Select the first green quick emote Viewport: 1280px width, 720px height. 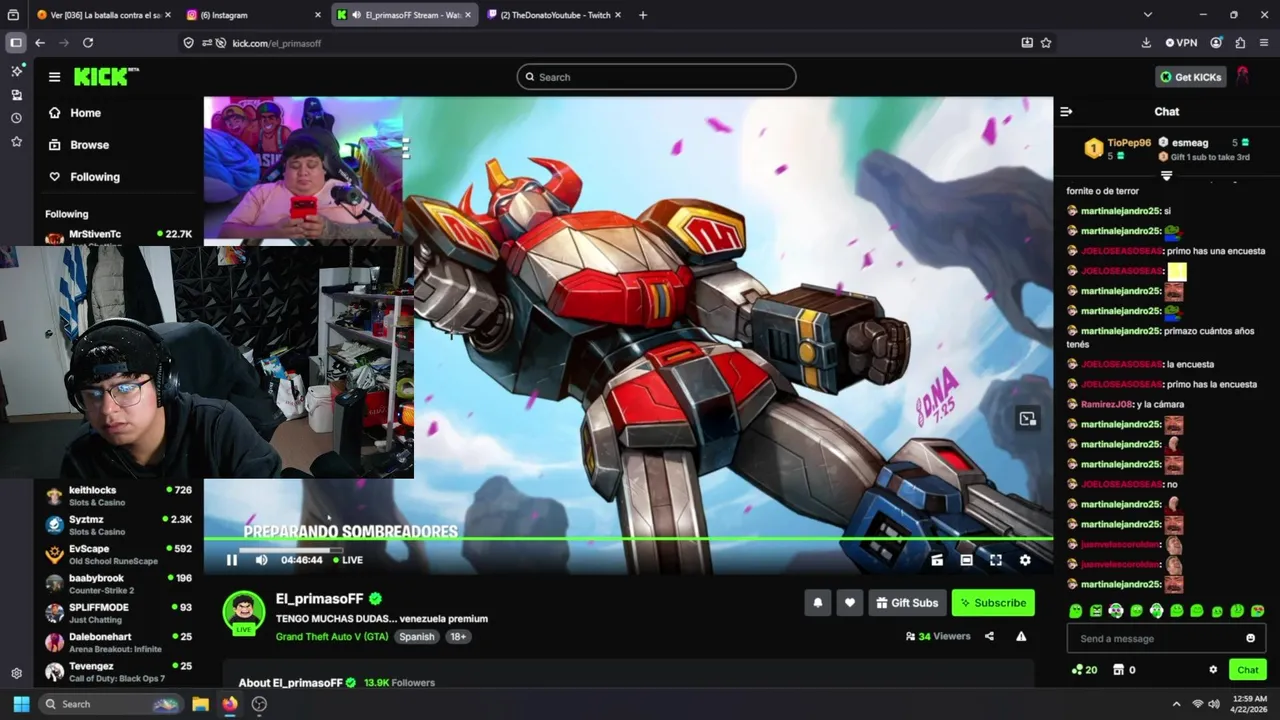pos(1076,611)
